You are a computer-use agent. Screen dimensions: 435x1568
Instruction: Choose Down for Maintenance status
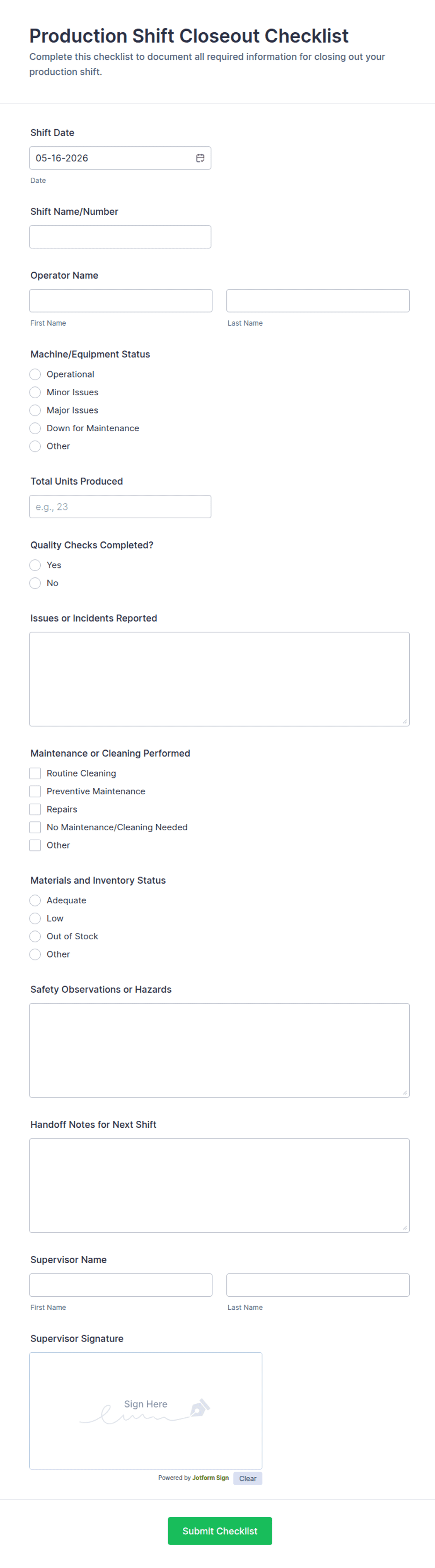click(x=35, y=428)
